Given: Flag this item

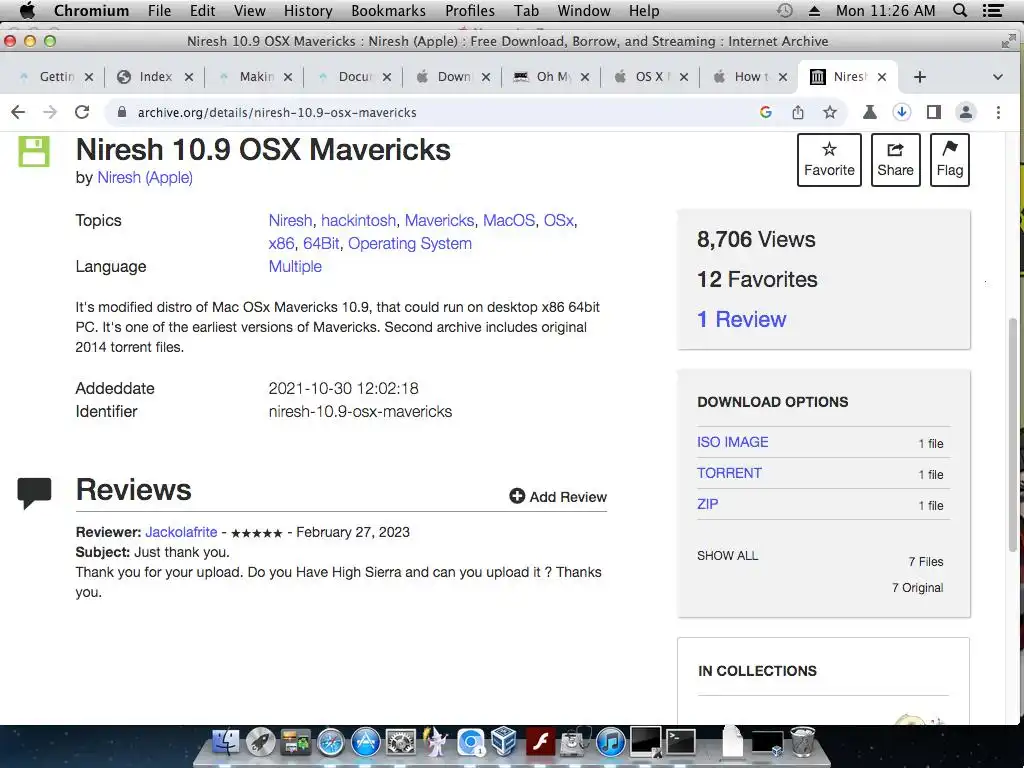Looking at the screenshot, I should (950, 160).
